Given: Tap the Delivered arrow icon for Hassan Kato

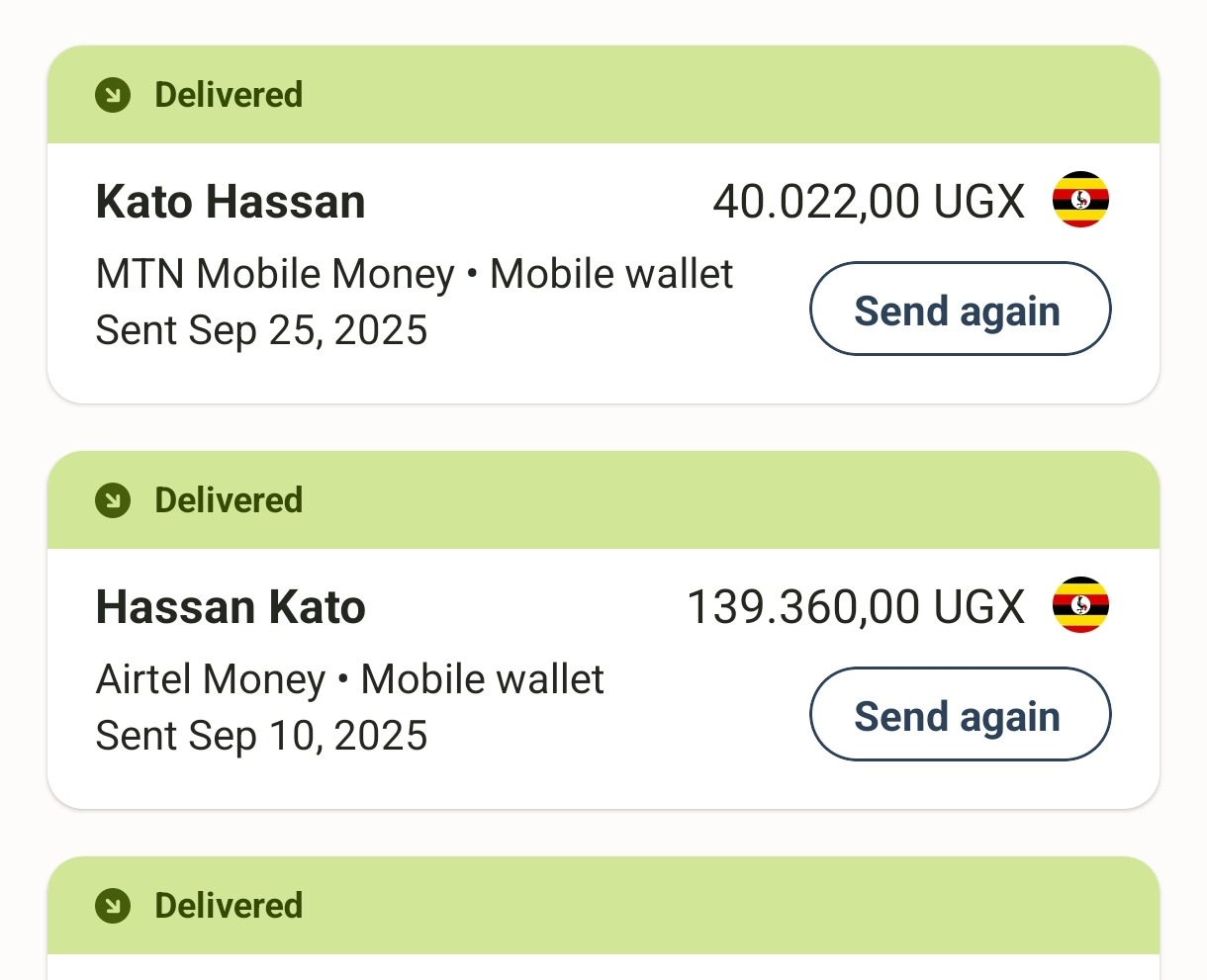Looking at the screenshot, I should point(113,501).
